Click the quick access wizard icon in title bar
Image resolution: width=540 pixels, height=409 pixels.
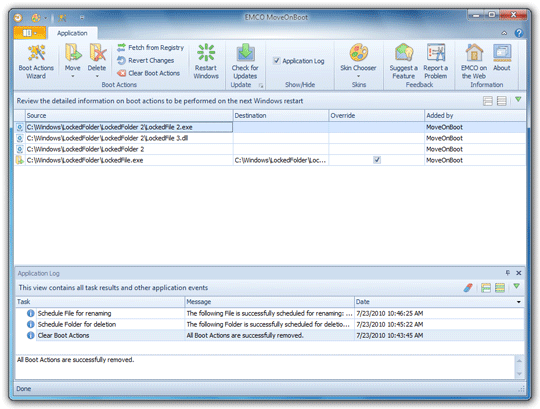(x=62, y=18)
